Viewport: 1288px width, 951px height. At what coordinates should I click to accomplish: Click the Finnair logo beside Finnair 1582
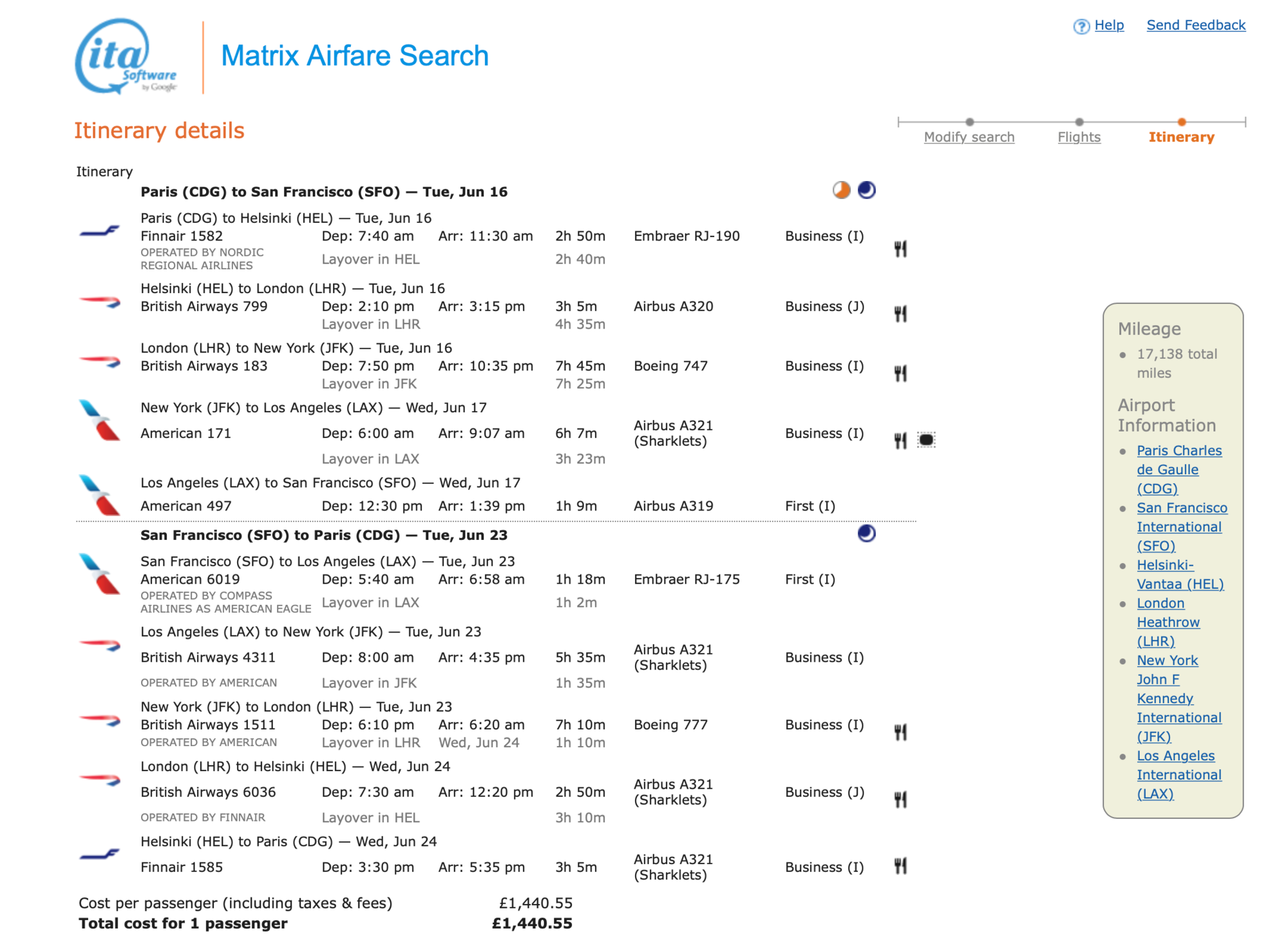(x=99, y=231)
